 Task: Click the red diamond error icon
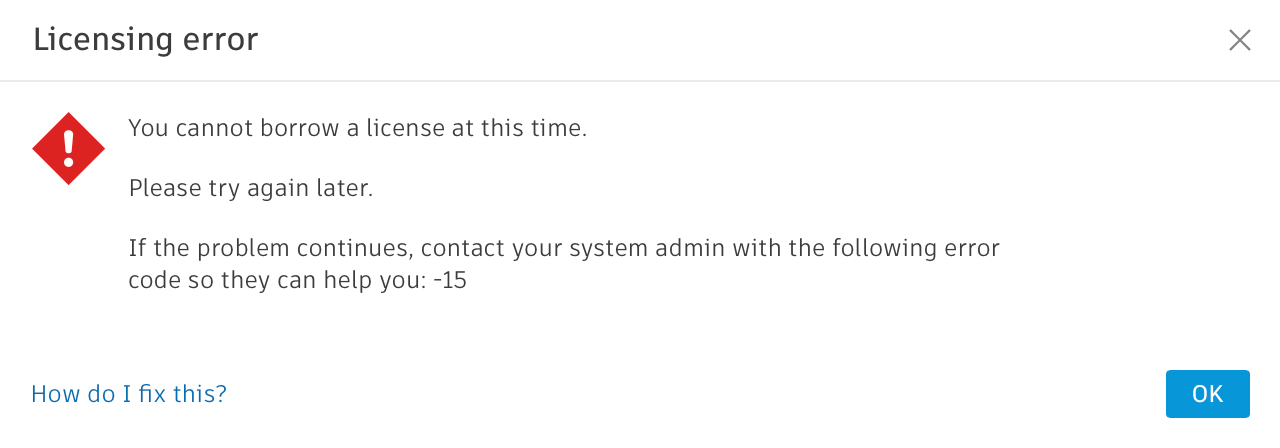point(68,148)
